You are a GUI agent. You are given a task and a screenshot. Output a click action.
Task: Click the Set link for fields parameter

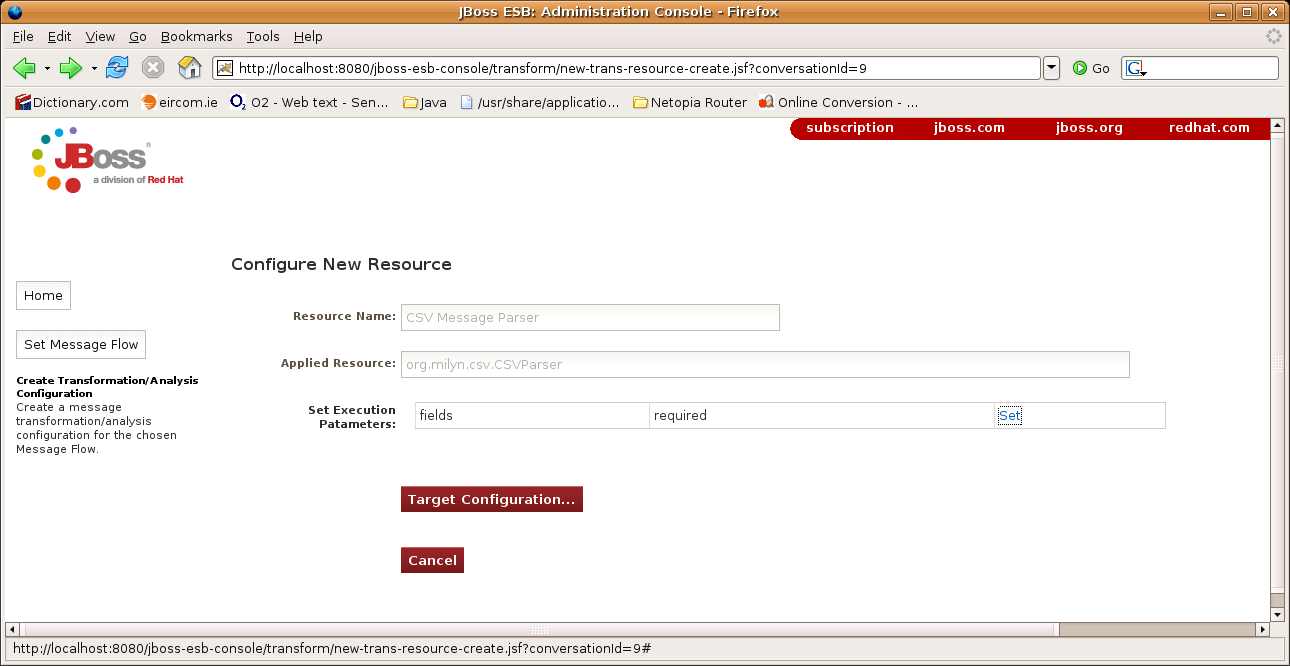pos(1009,416)
